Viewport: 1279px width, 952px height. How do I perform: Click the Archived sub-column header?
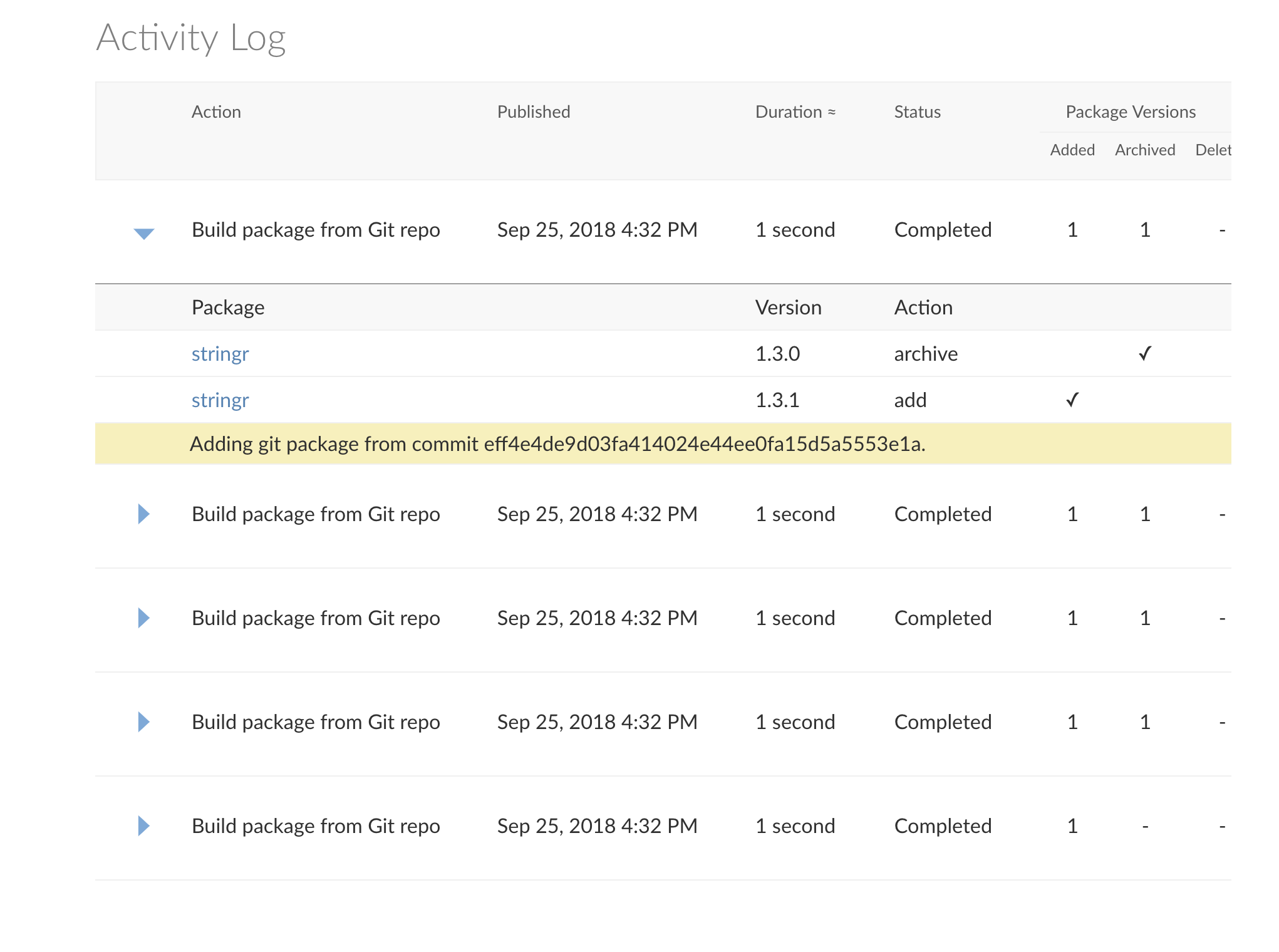click(x=1145, y=150)
